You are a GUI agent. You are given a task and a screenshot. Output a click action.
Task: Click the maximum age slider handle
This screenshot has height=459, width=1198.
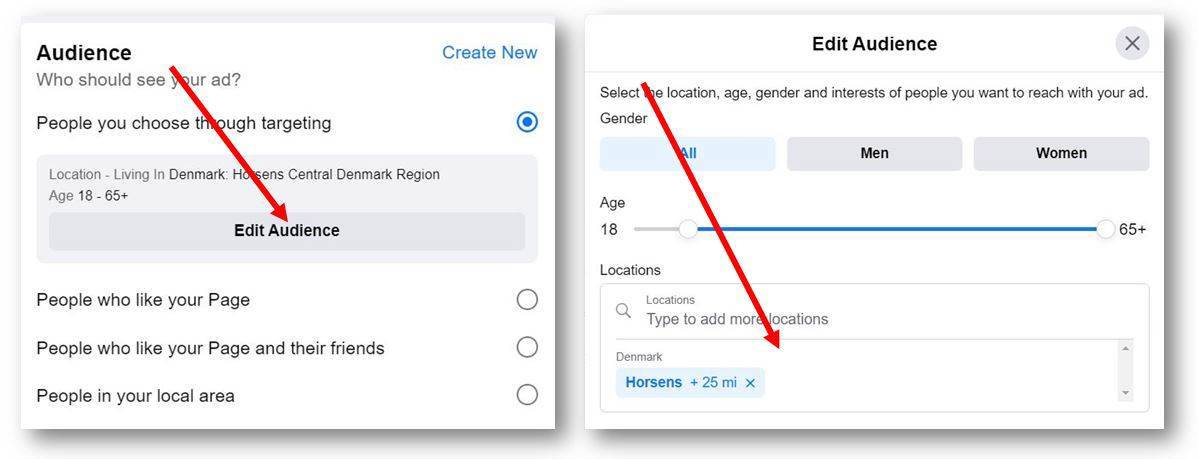(x=1106, y=229)
